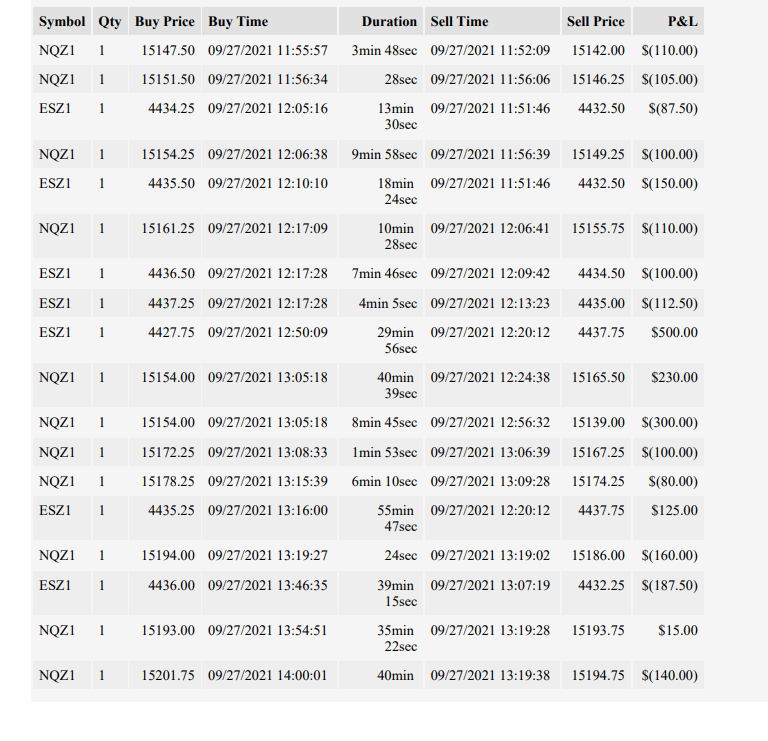Click the Symbol column header

[x=62, y=22]
